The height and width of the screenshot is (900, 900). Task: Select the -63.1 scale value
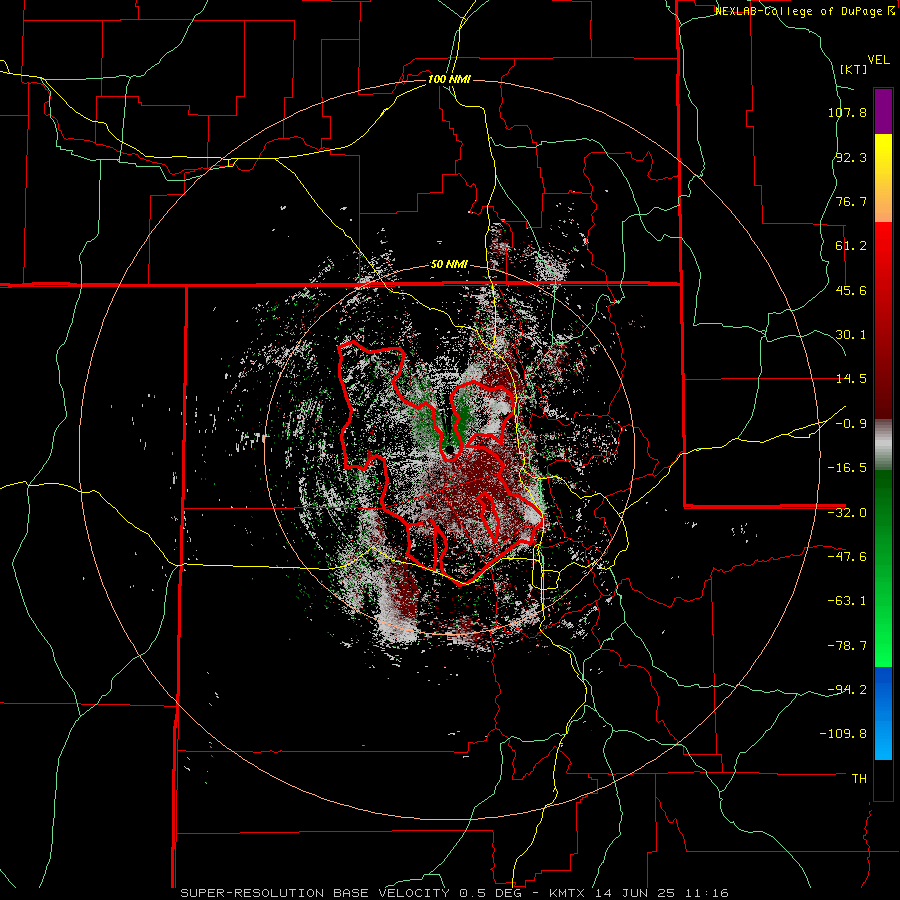[847, 601]
